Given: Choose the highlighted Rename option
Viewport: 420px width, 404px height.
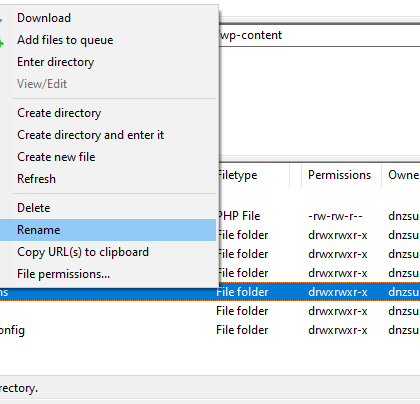Looking at the screenshot, I should pyautogui.click(x=108, y=230).
